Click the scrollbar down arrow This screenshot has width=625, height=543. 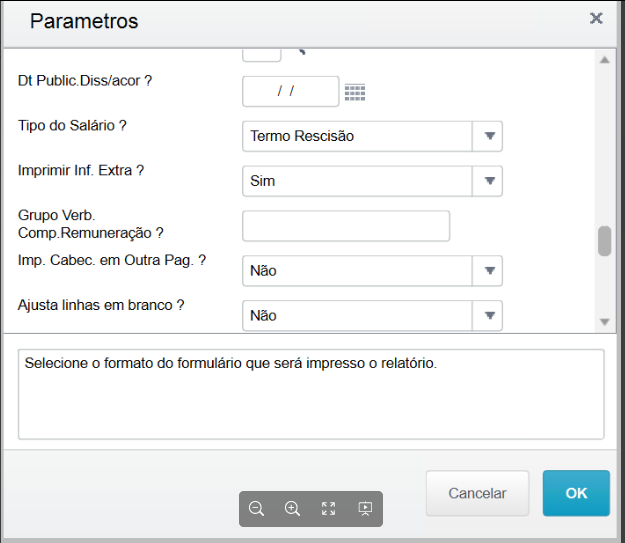click(x=605, y=322)
